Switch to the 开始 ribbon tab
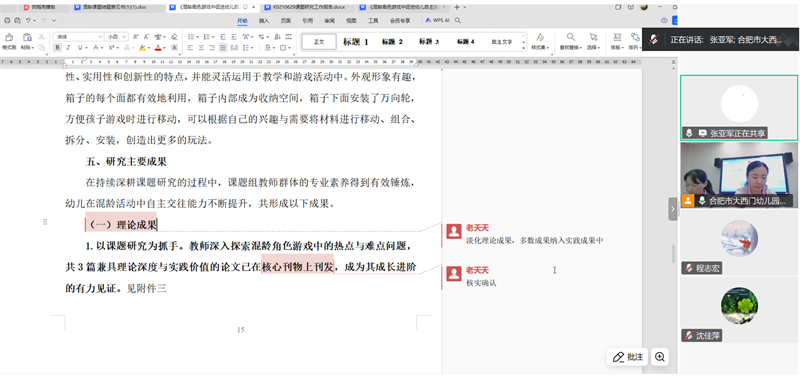The height and width of the screenshot is (376, 800). tap(242, 21)
